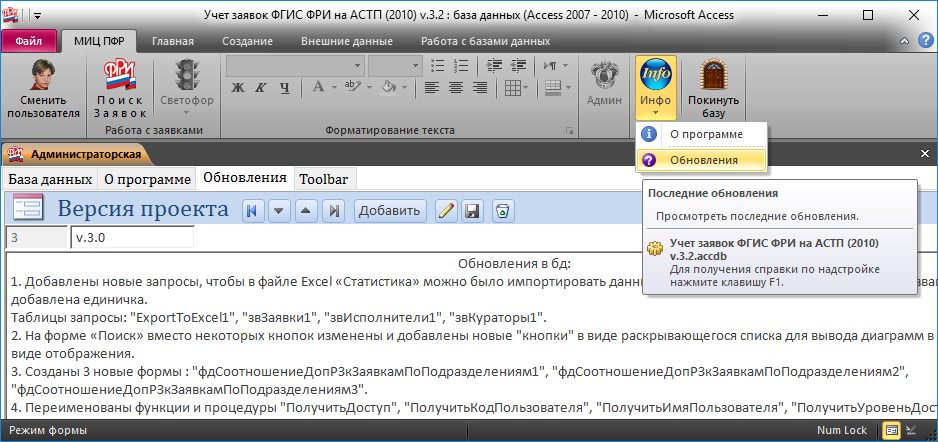Viewport: 938px width, 442px height.
Task: Switch to the Toolbar form tab
Action: [324, 179]
